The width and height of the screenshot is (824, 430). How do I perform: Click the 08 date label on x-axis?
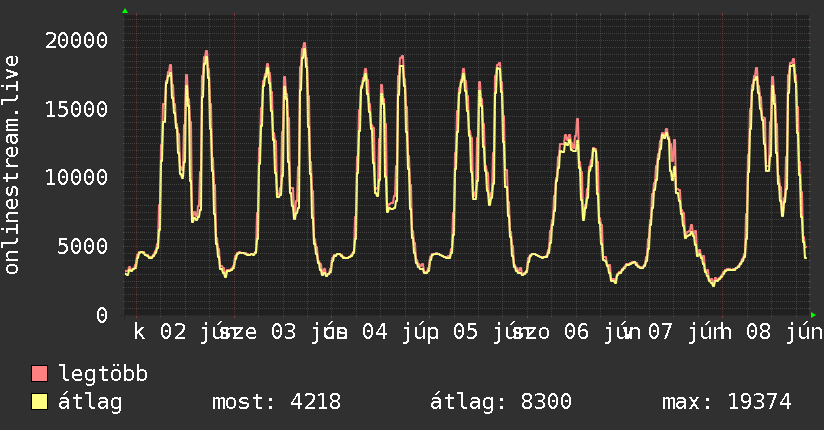758,332
